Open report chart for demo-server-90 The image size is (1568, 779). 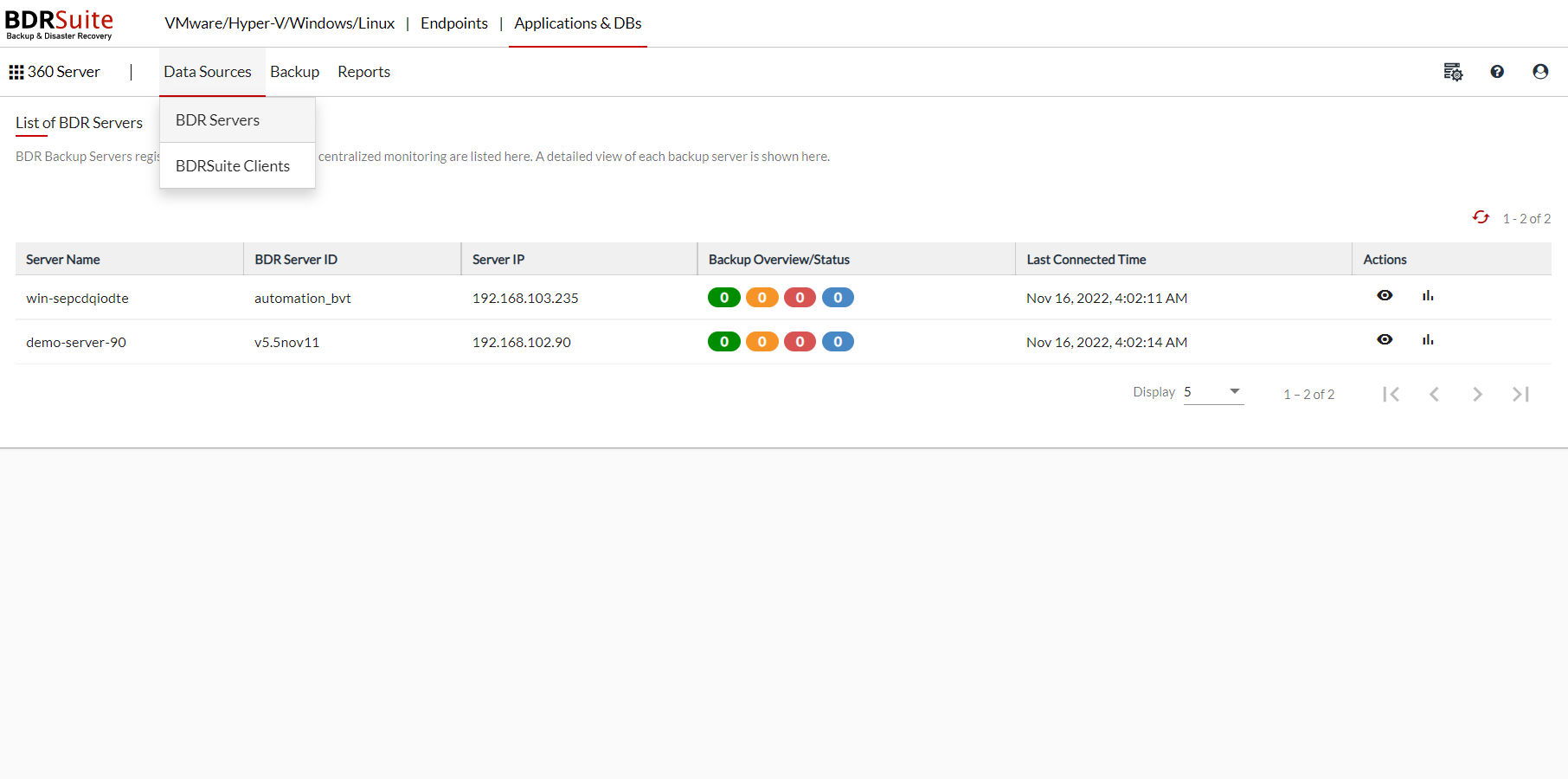pos(1428,339)
